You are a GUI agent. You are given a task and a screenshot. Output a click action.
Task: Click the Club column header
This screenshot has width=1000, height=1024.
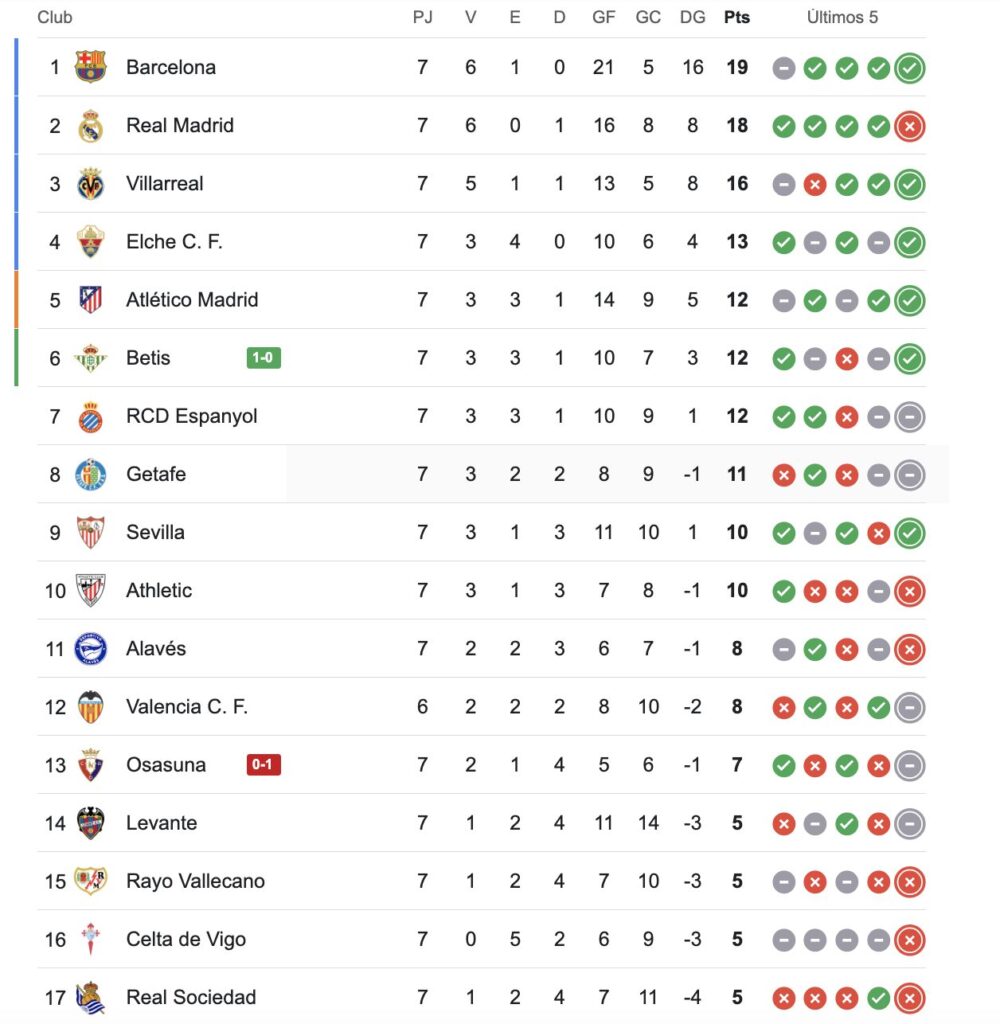[55, 18]
